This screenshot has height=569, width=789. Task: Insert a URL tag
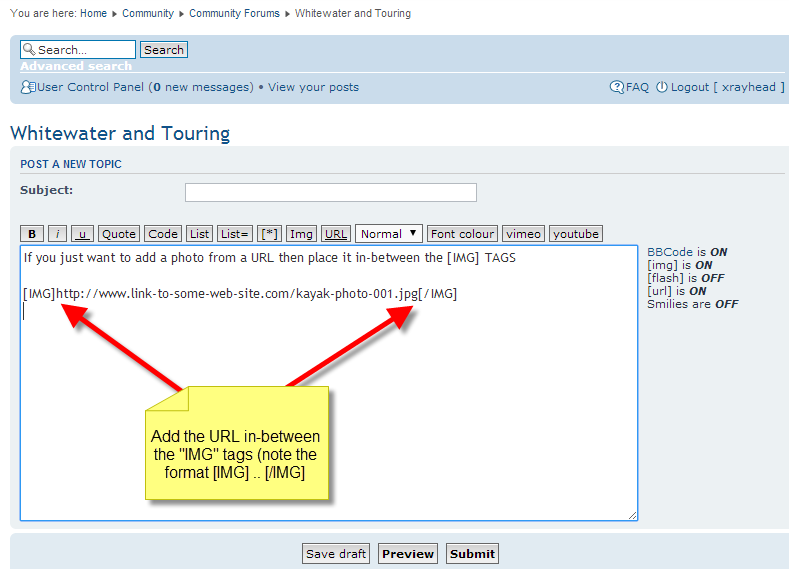click(x=336, y=234)
